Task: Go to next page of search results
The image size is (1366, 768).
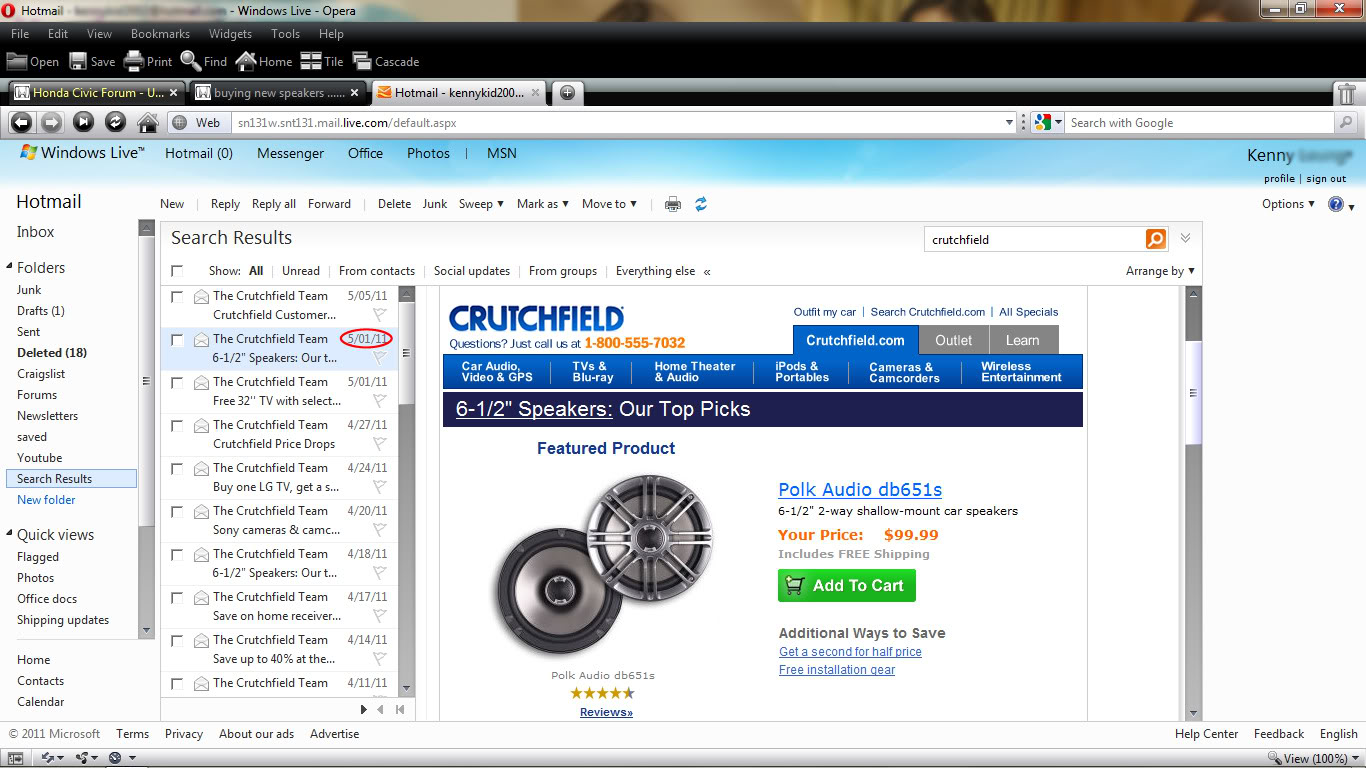Action: (x=364, y=709)
